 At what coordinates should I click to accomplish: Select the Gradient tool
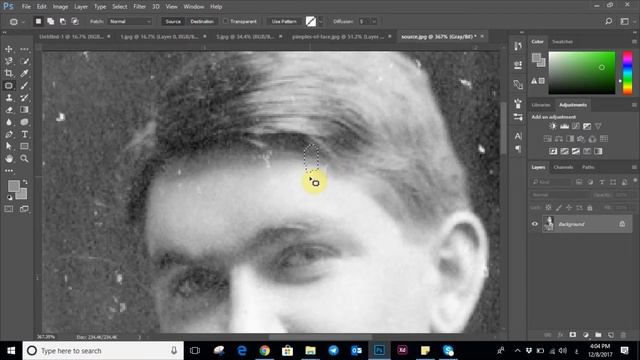point(24,110)
